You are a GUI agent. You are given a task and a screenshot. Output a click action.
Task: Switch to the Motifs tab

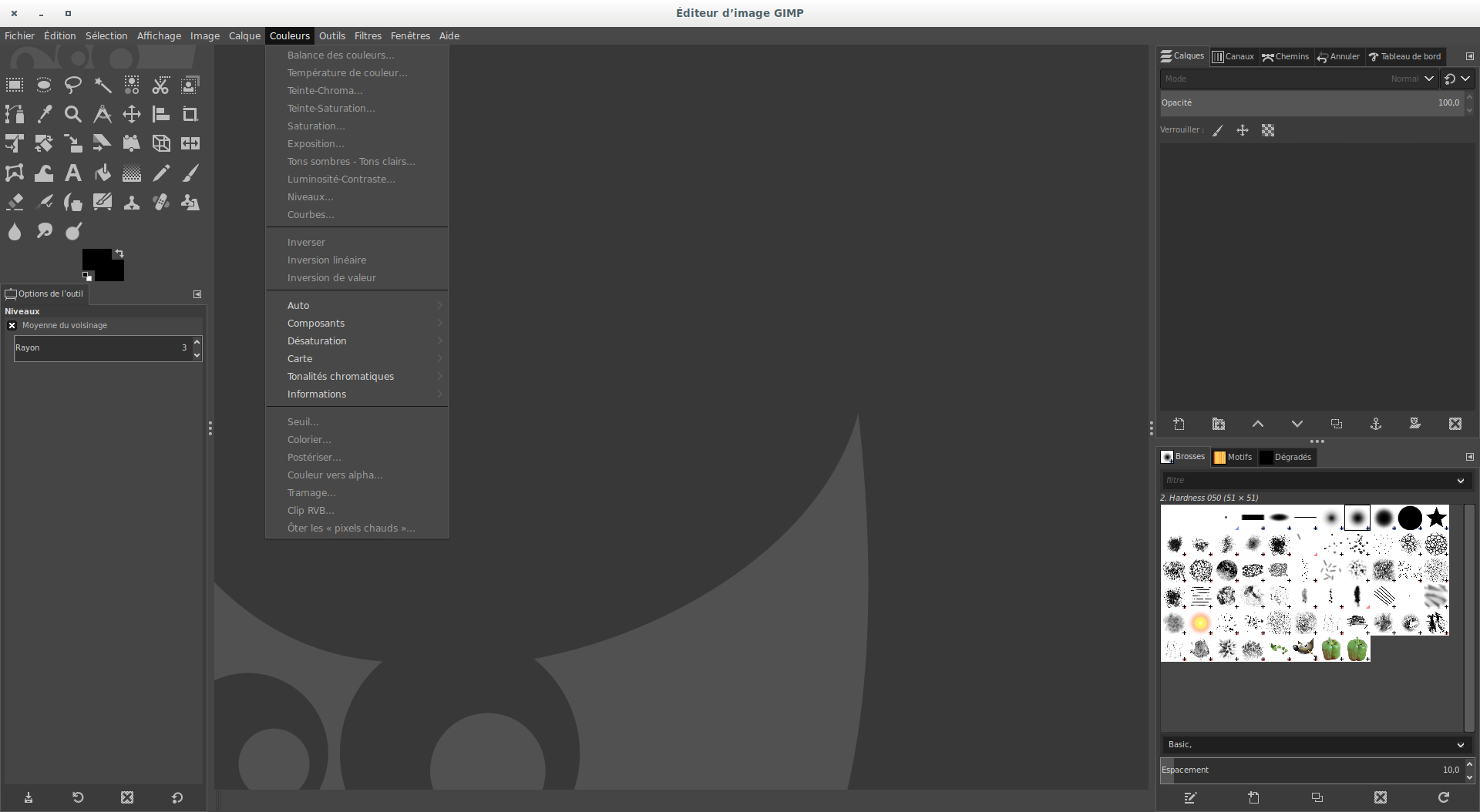pos(1233,457)
